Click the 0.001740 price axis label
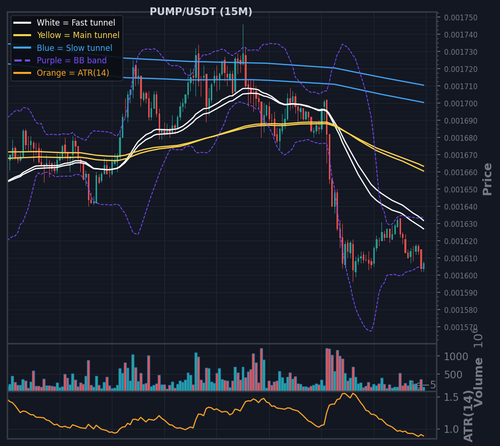Viewport: 500px width, 446px height. coord(461,35)
